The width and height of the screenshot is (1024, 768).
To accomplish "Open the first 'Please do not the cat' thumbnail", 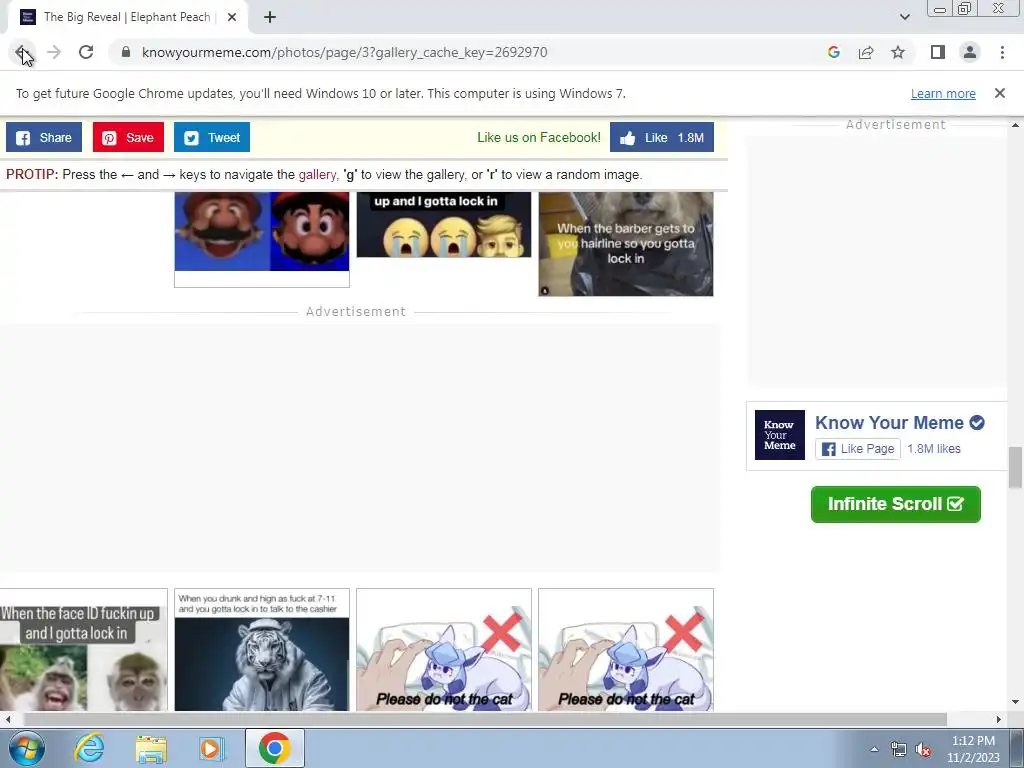I will tap(444, 650).
